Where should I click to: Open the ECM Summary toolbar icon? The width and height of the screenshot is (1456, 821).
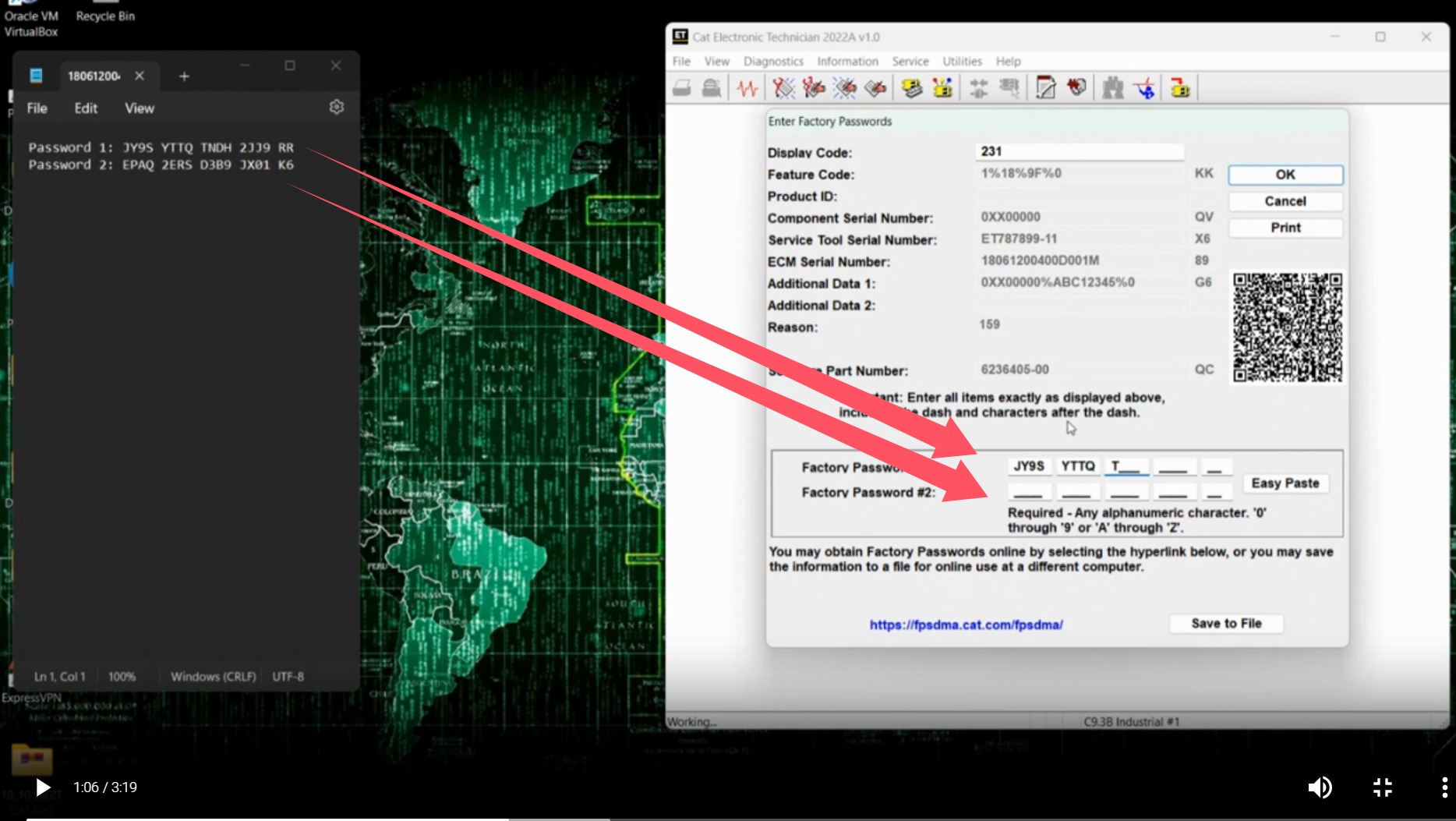tap(912, 88)
